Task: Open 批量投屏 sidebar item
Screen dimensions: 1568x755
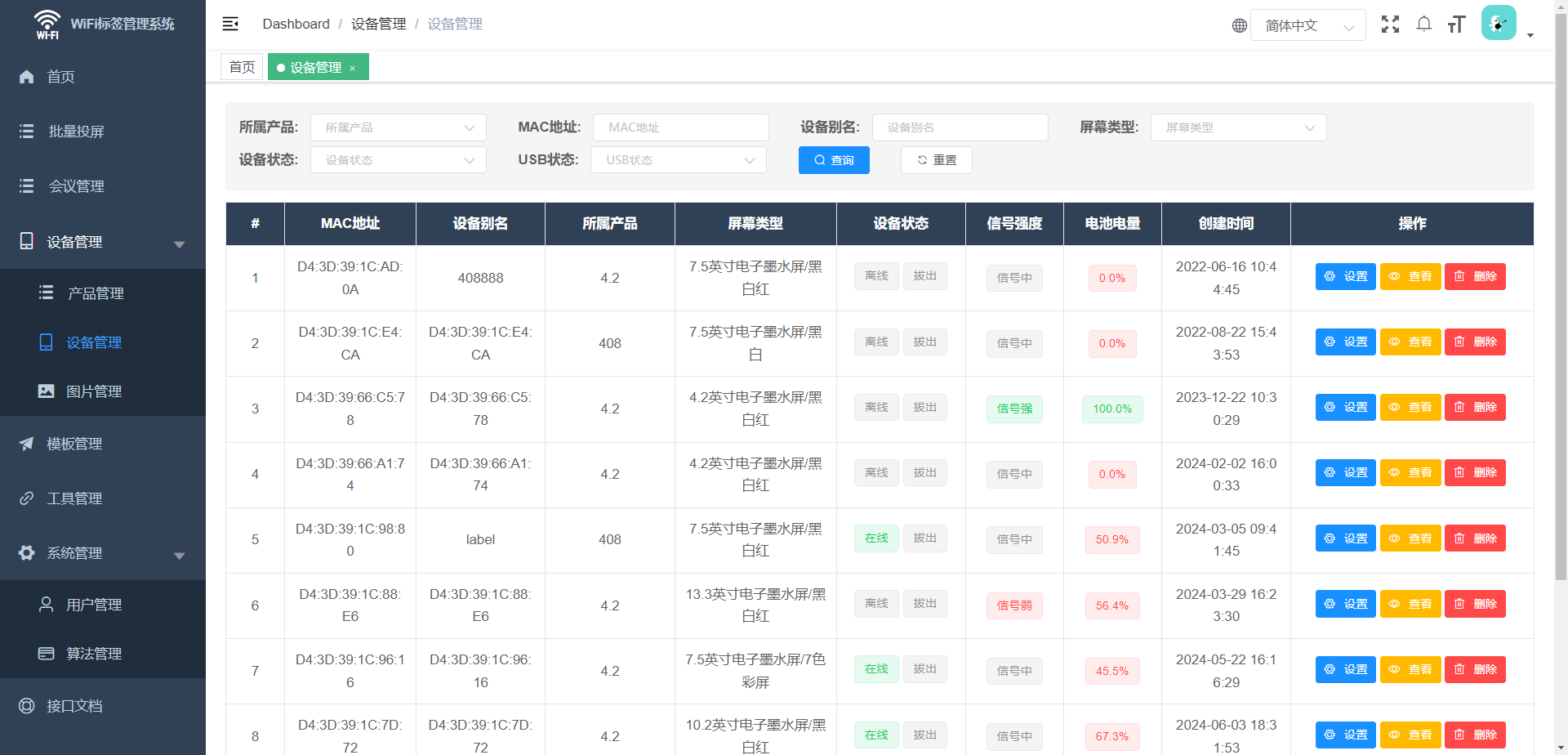Action: pos(103,132)
